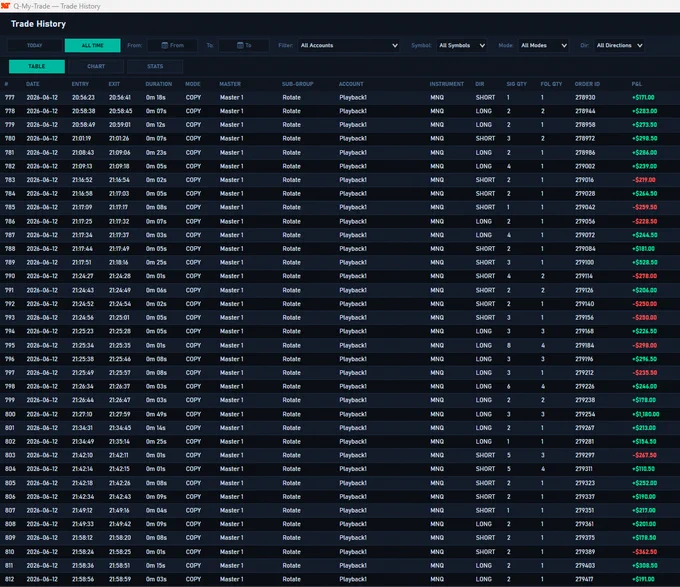The height and width of the screenshot is (587, 680).
Task: Sort by the DATE column header
Action: point(33,84)
